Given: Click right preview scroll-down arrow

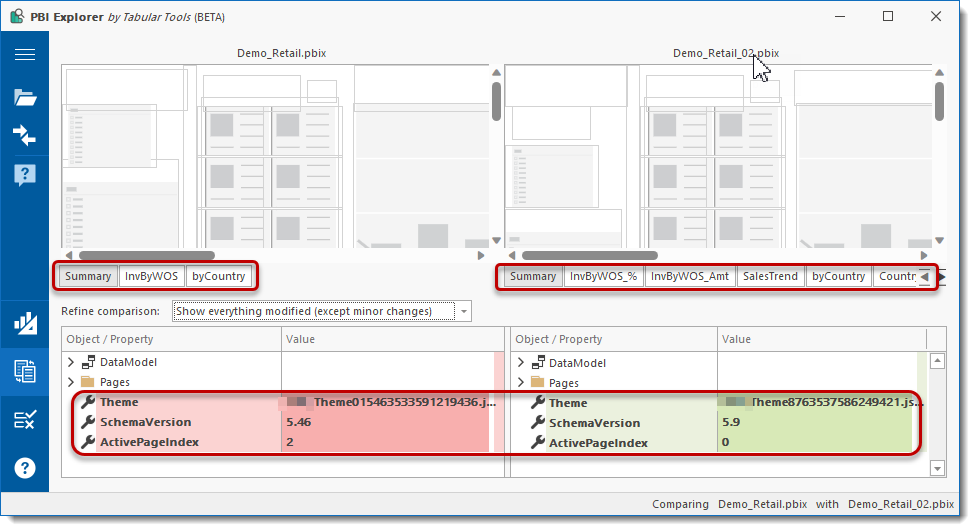Looking at the screenshot, I should [939, 240].
